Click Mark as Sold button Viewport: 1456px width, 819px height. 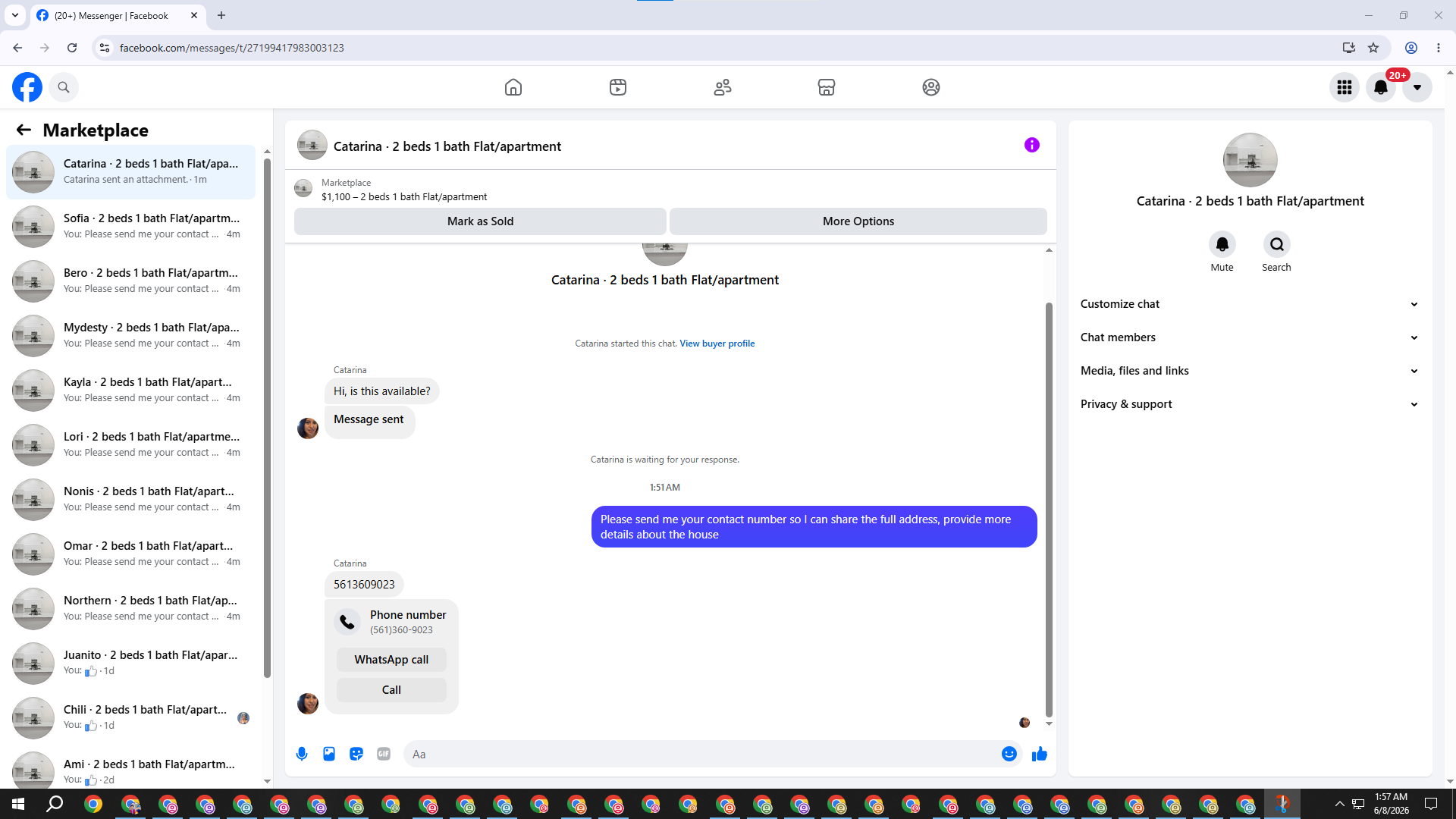[x=480, y=221]
